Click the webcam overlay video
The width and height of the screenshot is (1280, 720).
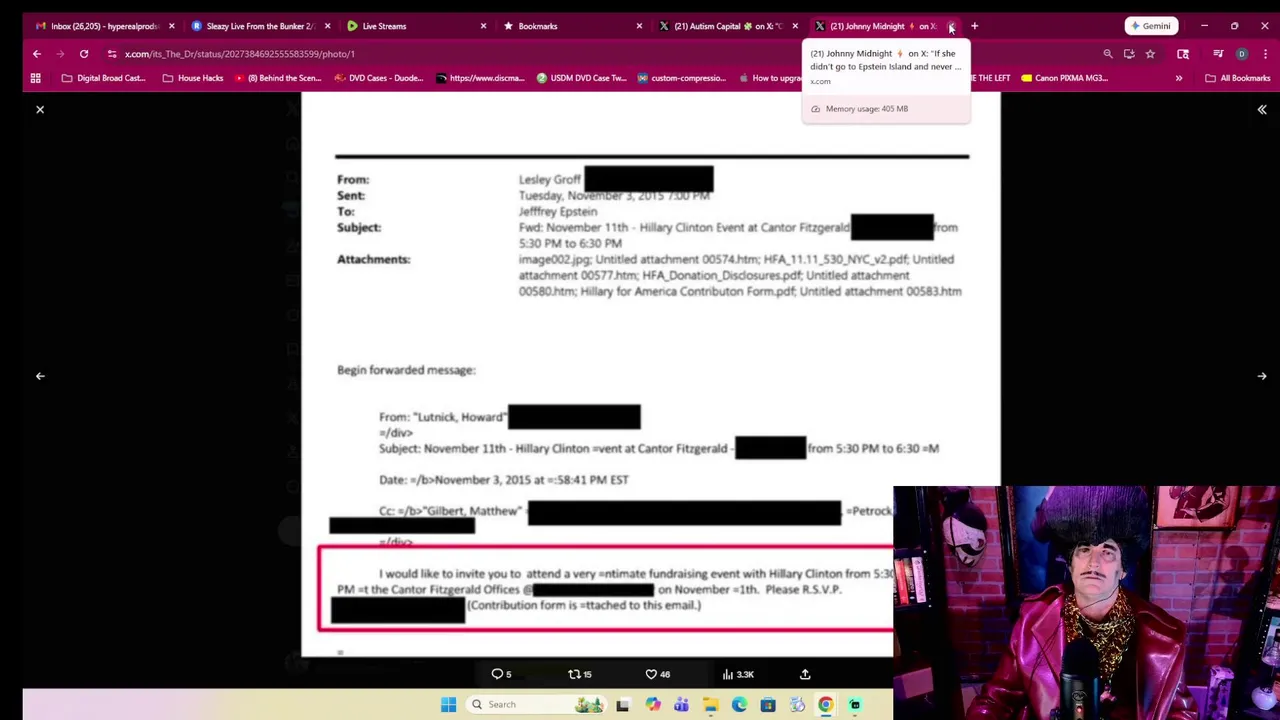pyautogui.click(x=1086, y=603)
